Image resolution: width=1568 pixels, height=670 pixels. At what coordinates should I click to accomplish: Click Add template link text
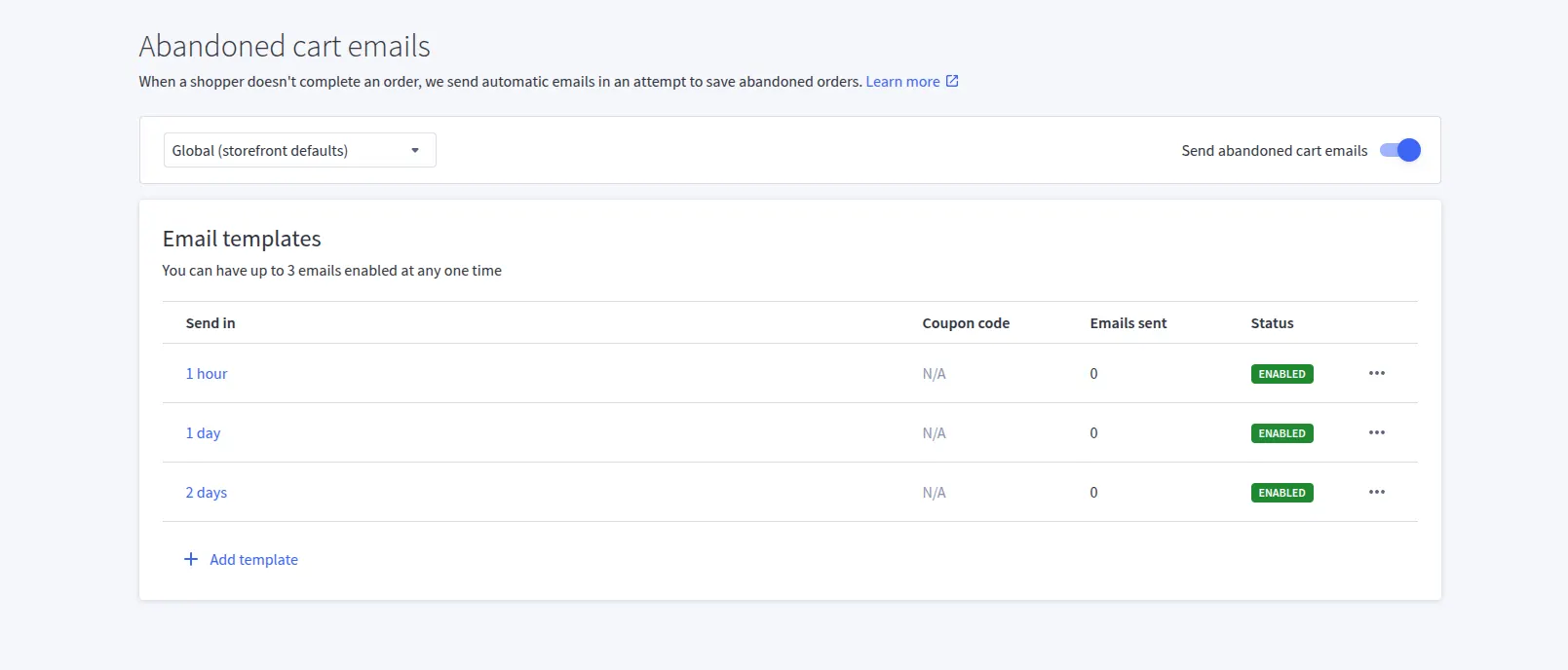coord(253,560)
